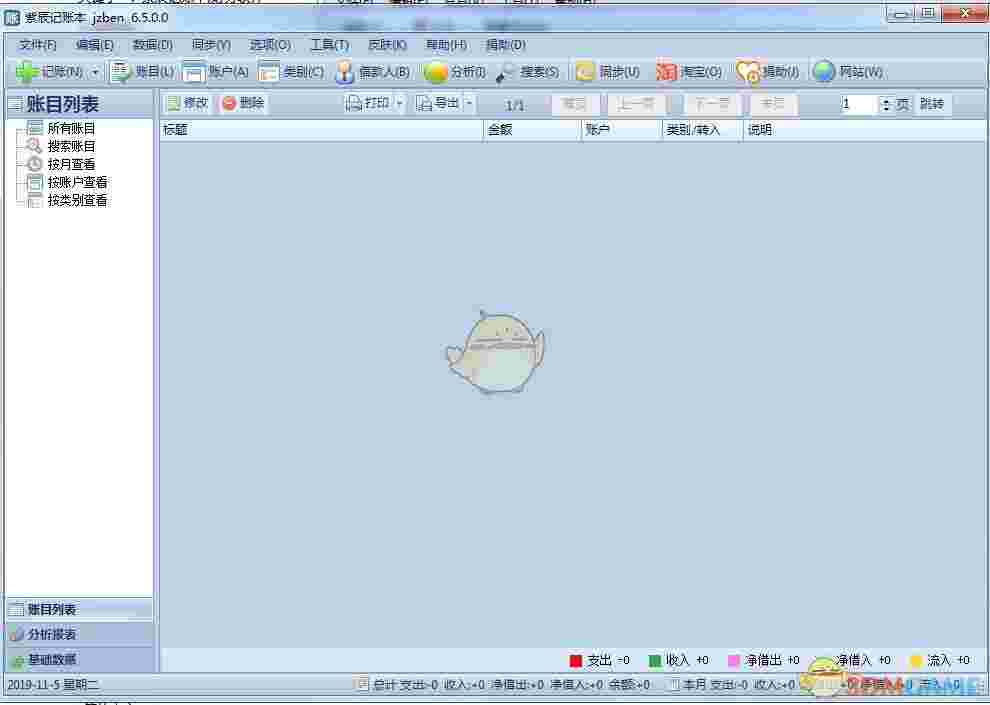The width and height of the screenshot is (990, 705).
Task: Open the 帮助(H) help menu
Action: point(446,45)
